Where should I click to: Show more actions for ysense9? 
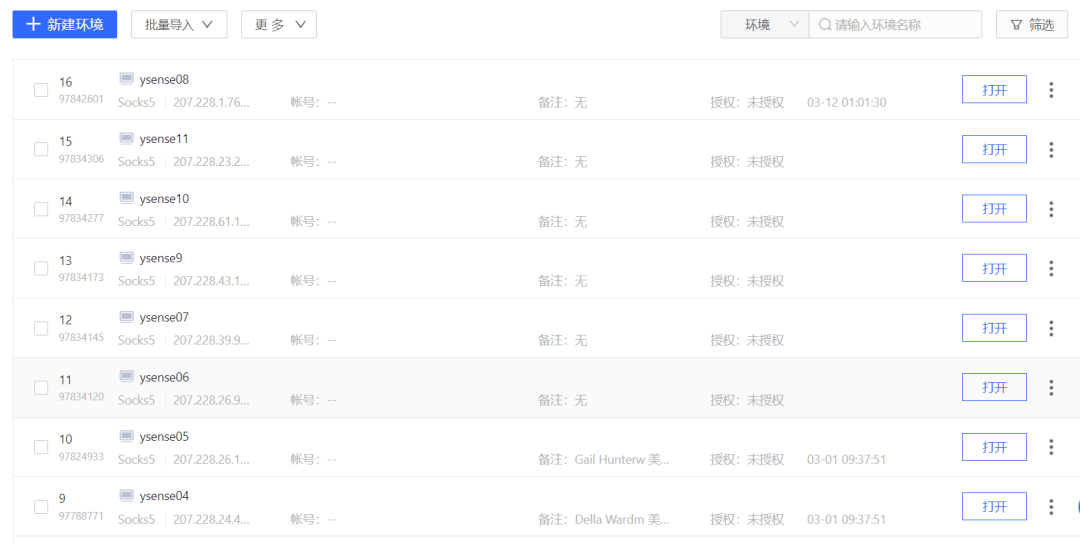click(x=1051, y=268)
